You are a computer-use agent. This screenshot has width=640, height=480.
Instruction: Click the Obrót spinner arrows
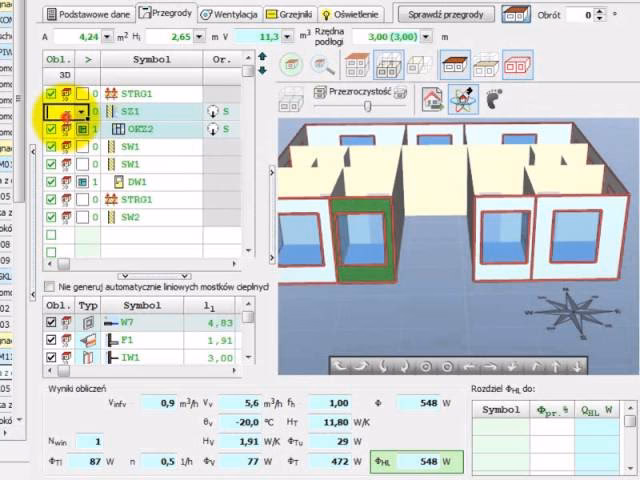[x=599, y=15]
